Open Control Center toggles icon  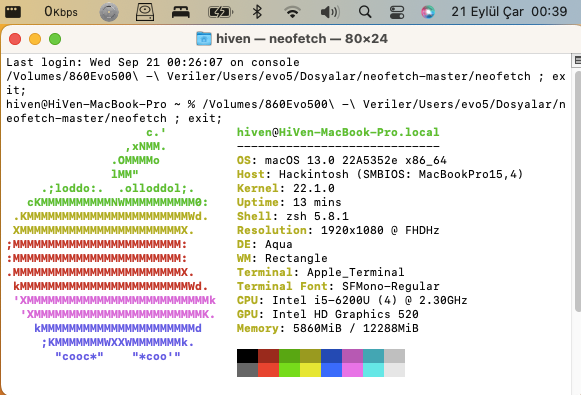pyautogui.click(x=397, y=12)
